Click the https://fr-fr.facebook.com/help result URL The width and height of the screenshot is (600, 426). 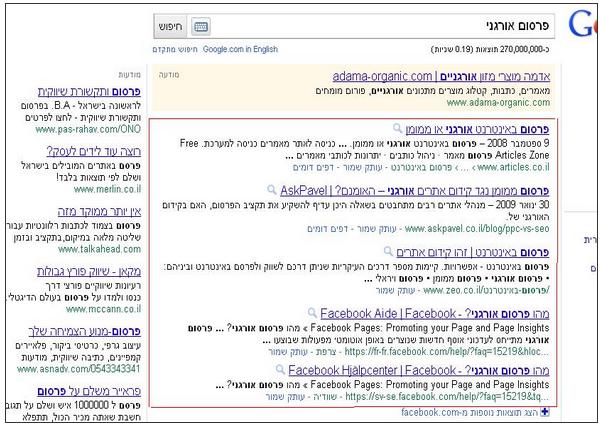[447, 352]
